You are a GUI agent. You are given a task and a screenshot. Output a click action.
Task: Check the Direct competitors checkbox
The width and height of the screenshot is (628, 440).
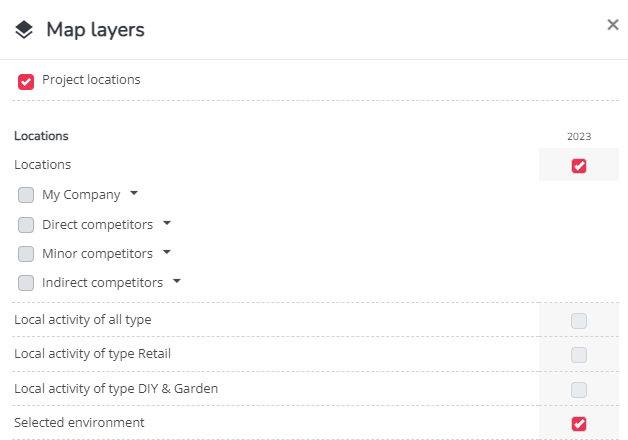click(26, 225)
